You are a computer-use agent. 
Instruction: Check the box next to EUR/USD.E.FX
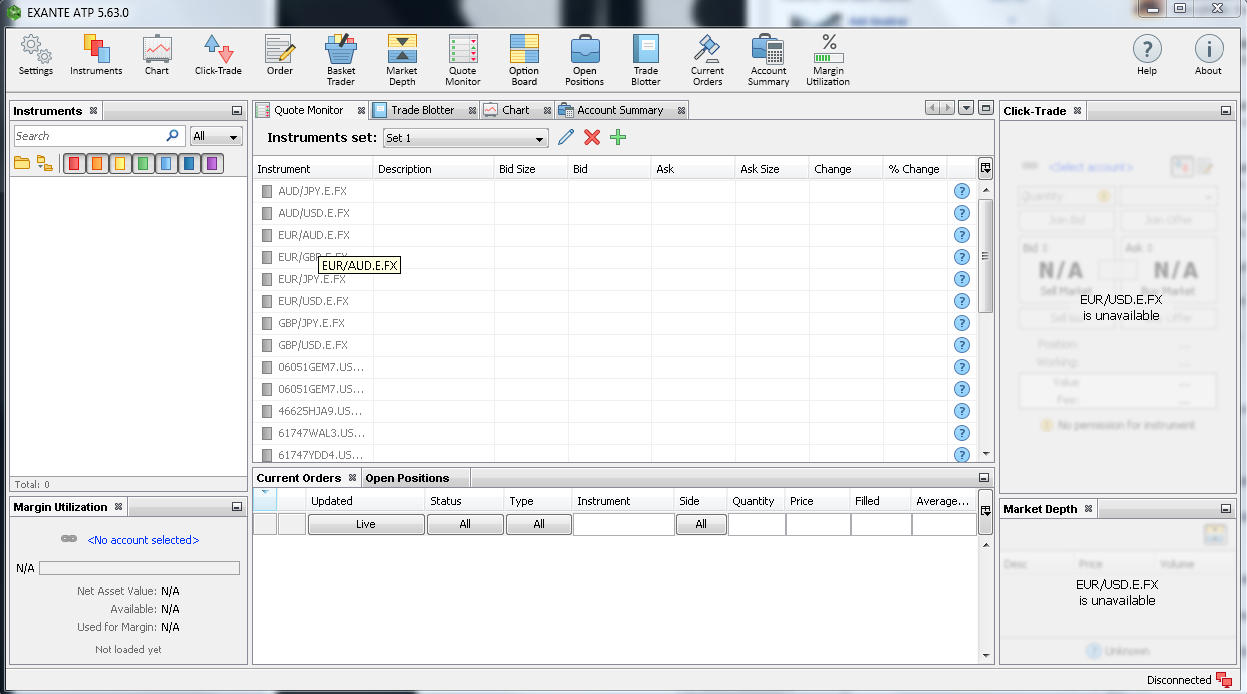click(266, 301)
